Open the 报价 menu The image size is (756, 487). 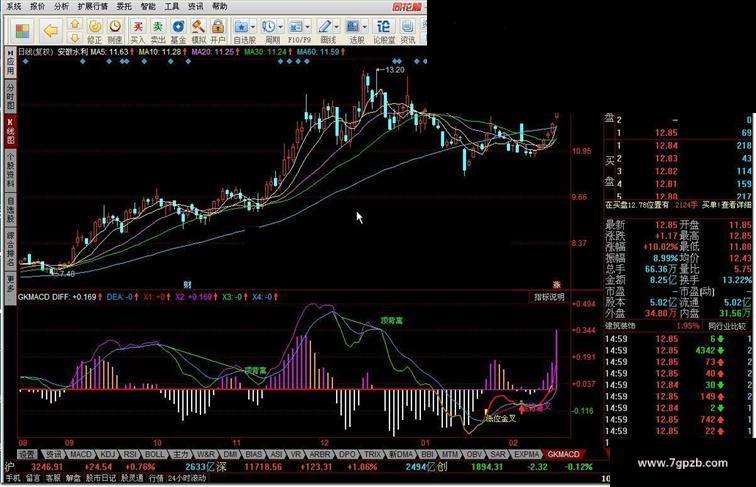(37, 6)
